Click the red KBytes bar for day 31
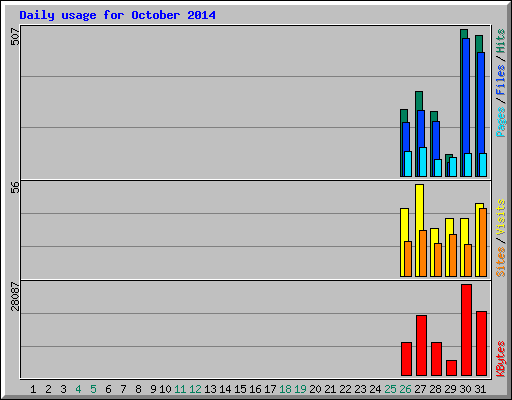 [x=481, y=343]
